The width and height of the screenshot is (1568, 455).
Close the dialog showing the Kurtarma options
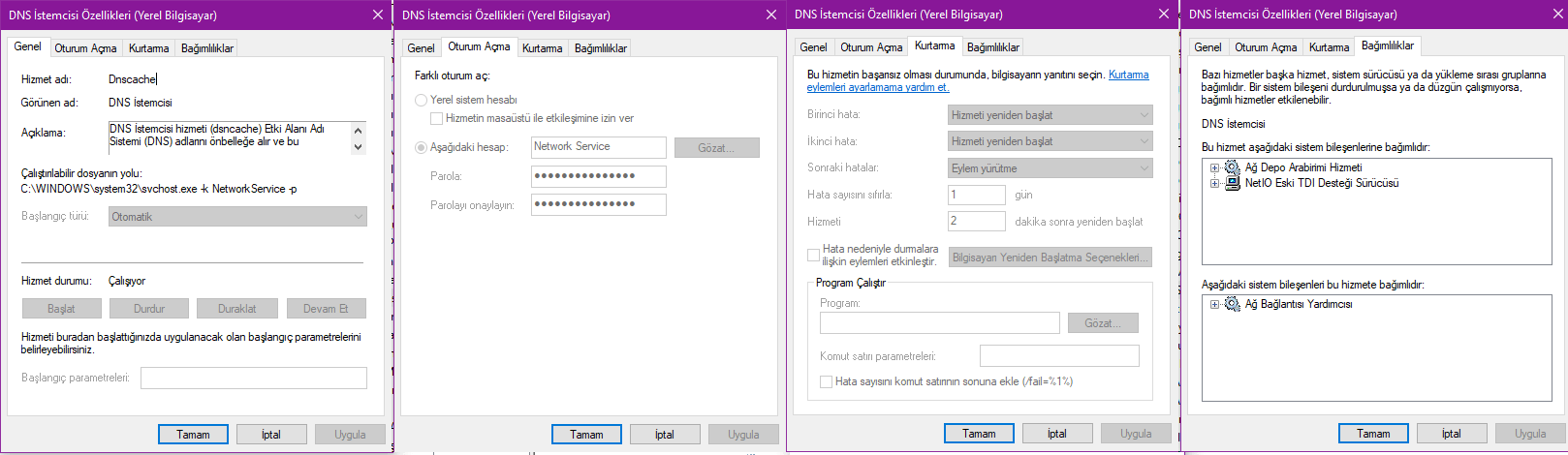click(x=1163, y=15)
